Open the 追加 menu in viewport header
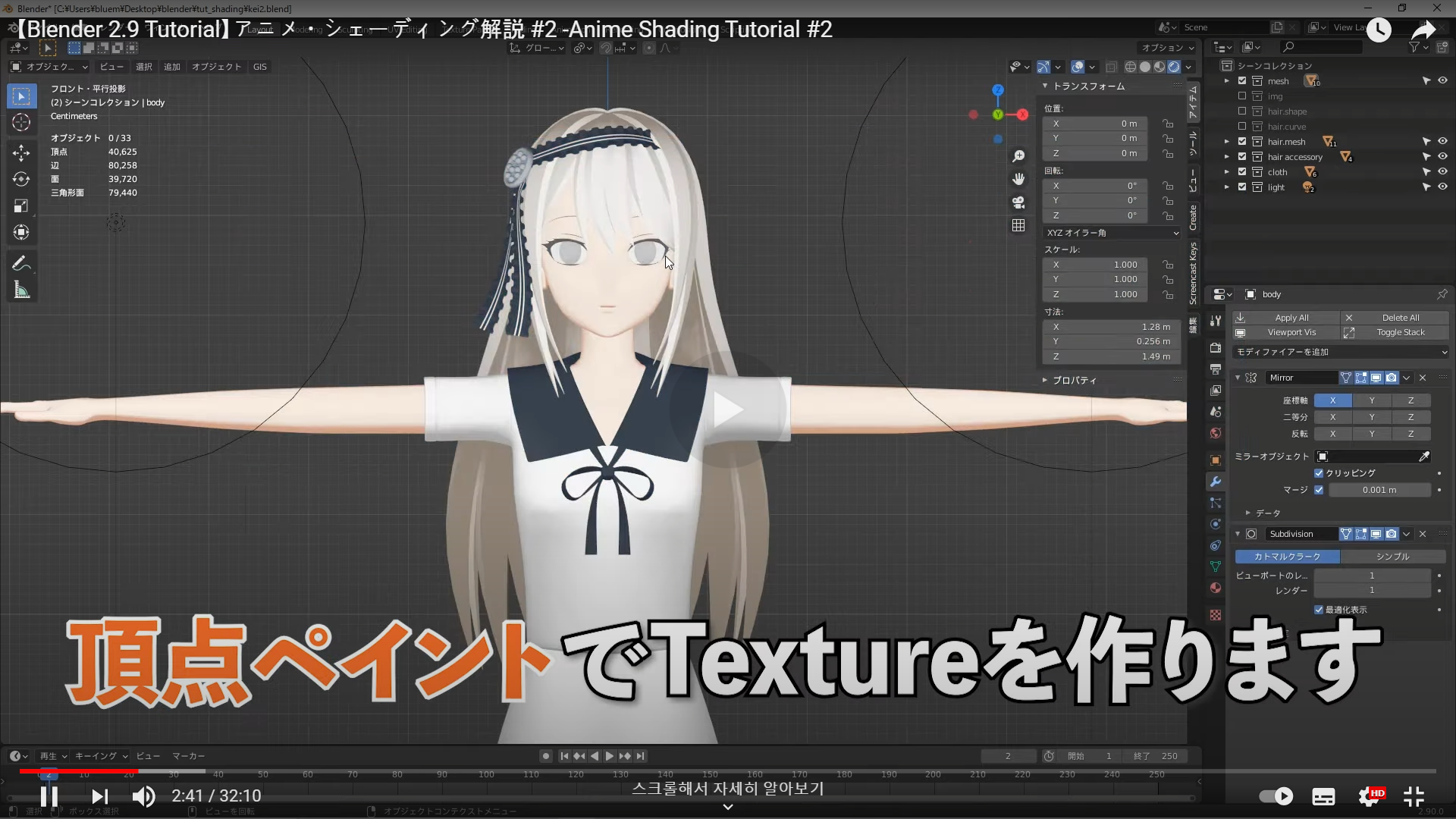This screenshot has width=1456, height=819. (x=172, y=67)
